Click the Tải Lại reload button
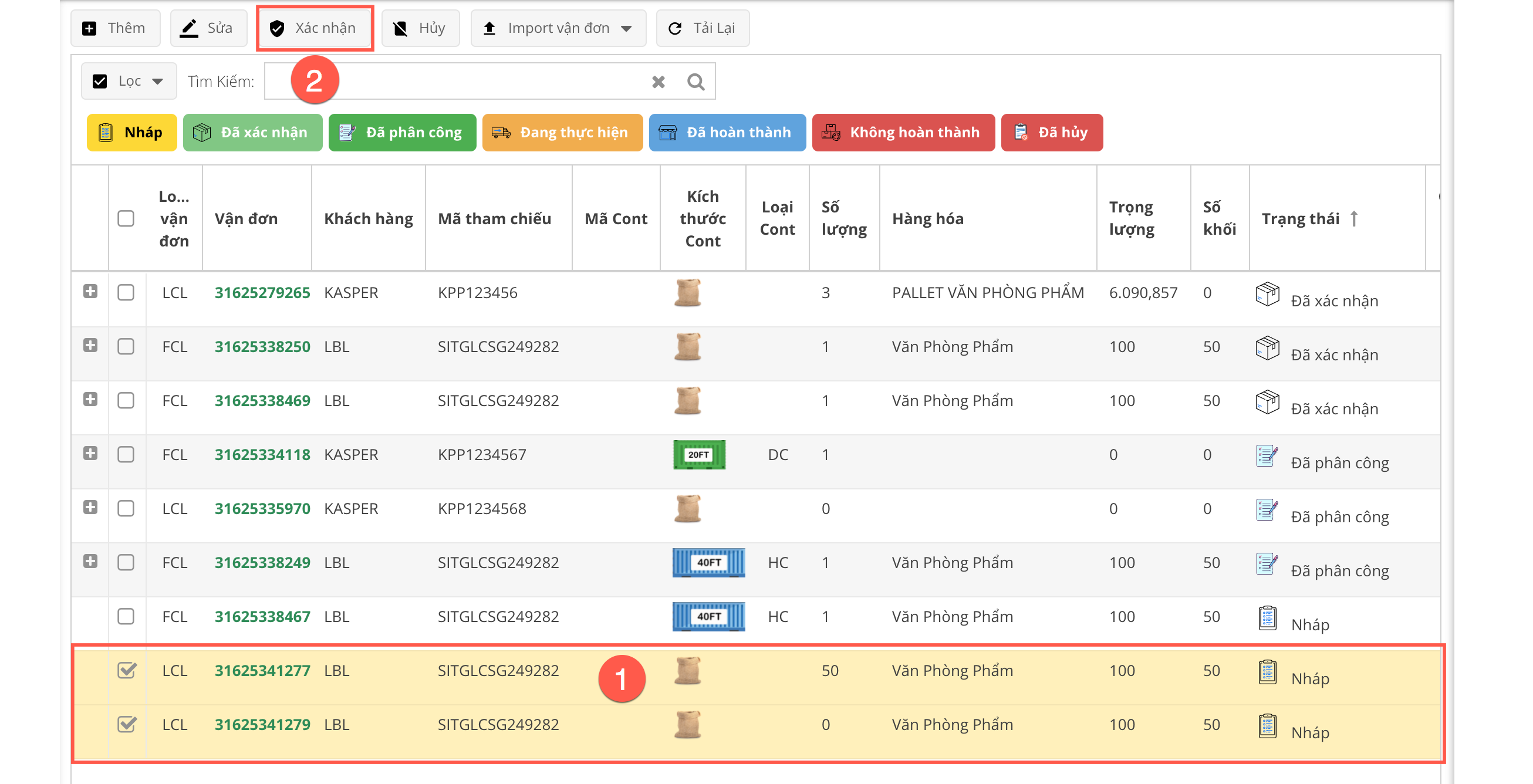Viewport: 1533px width, 784px height. point(702,28)
